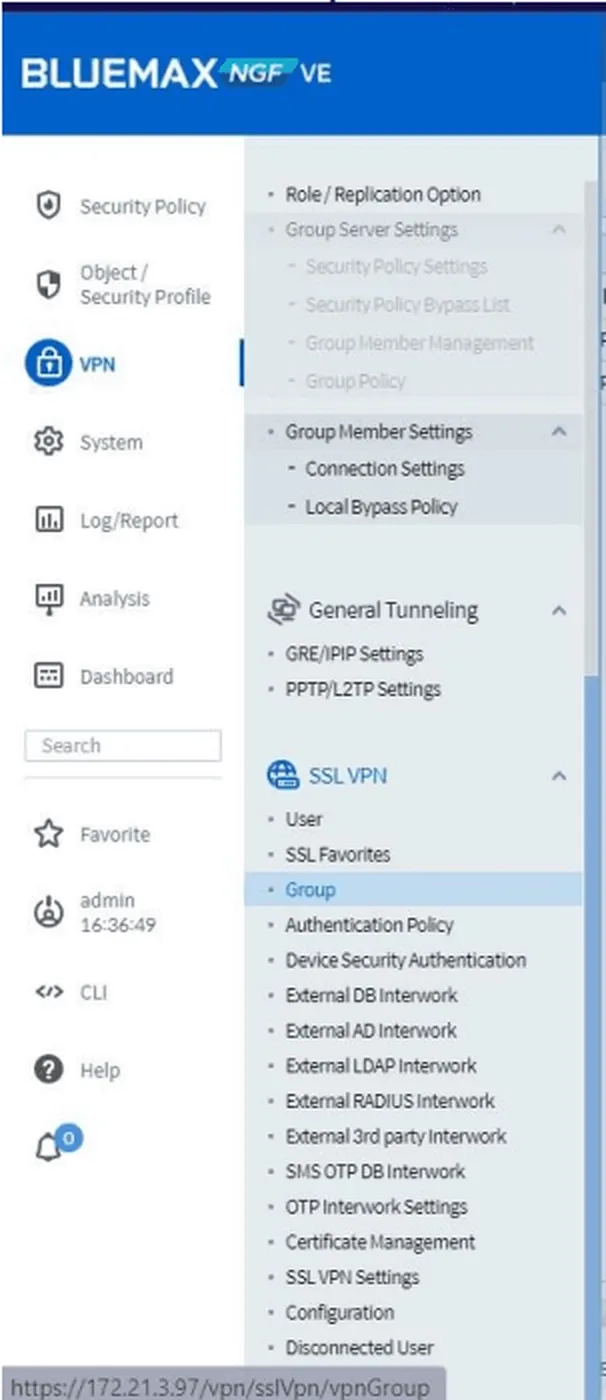The height and width of the screenshot is (1400, 606).
Task: Open PPTP/L2TP Settings
Action: click(x=363, y=689)
